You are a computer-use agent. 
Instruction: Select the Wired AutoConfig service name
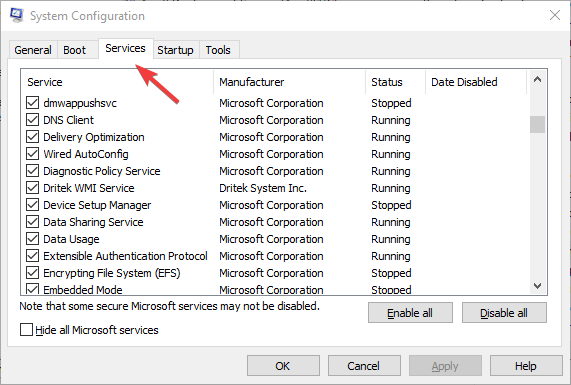coord(86,154)
